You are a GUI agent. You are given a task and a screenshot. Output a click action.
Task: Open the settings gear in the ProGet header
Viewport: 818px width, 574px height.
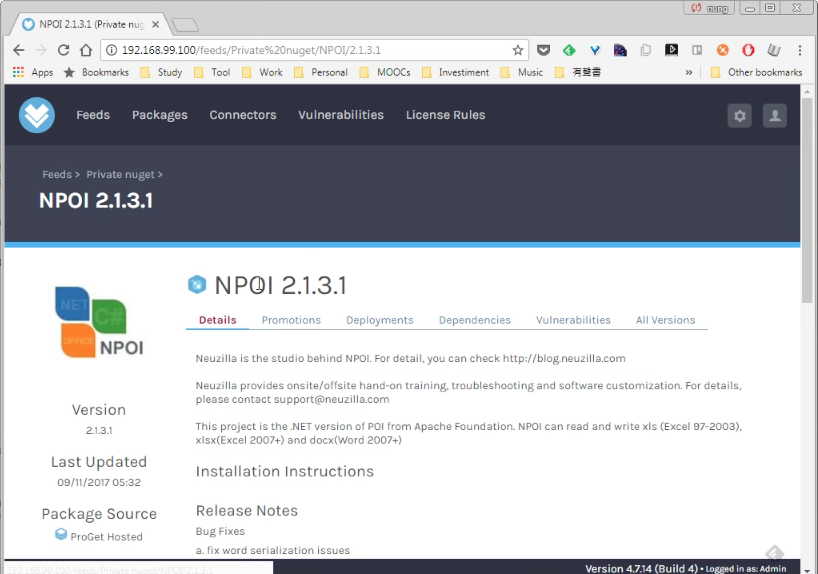(x=739, y=115)
